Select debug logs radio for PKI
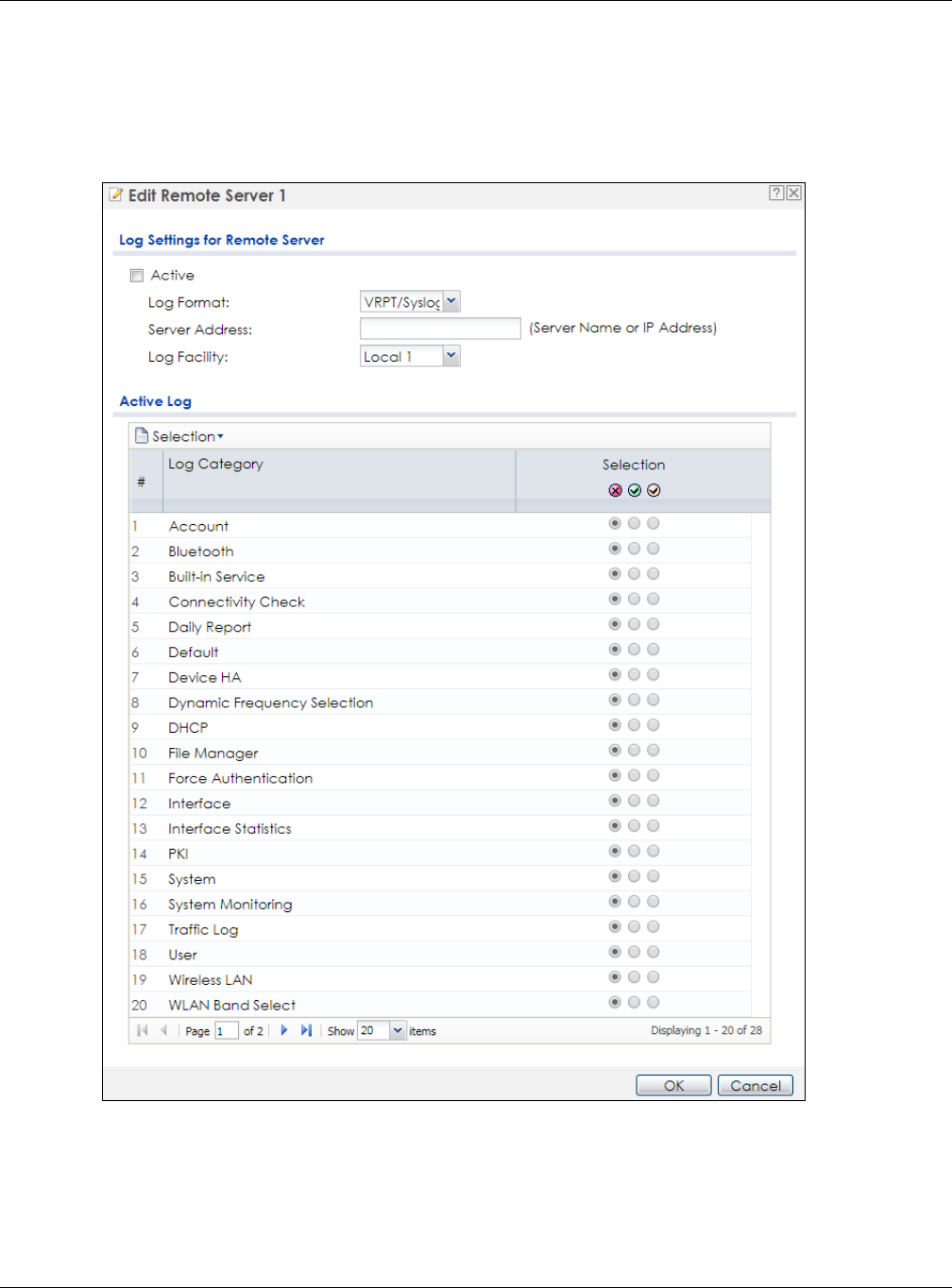 (654, 852)
